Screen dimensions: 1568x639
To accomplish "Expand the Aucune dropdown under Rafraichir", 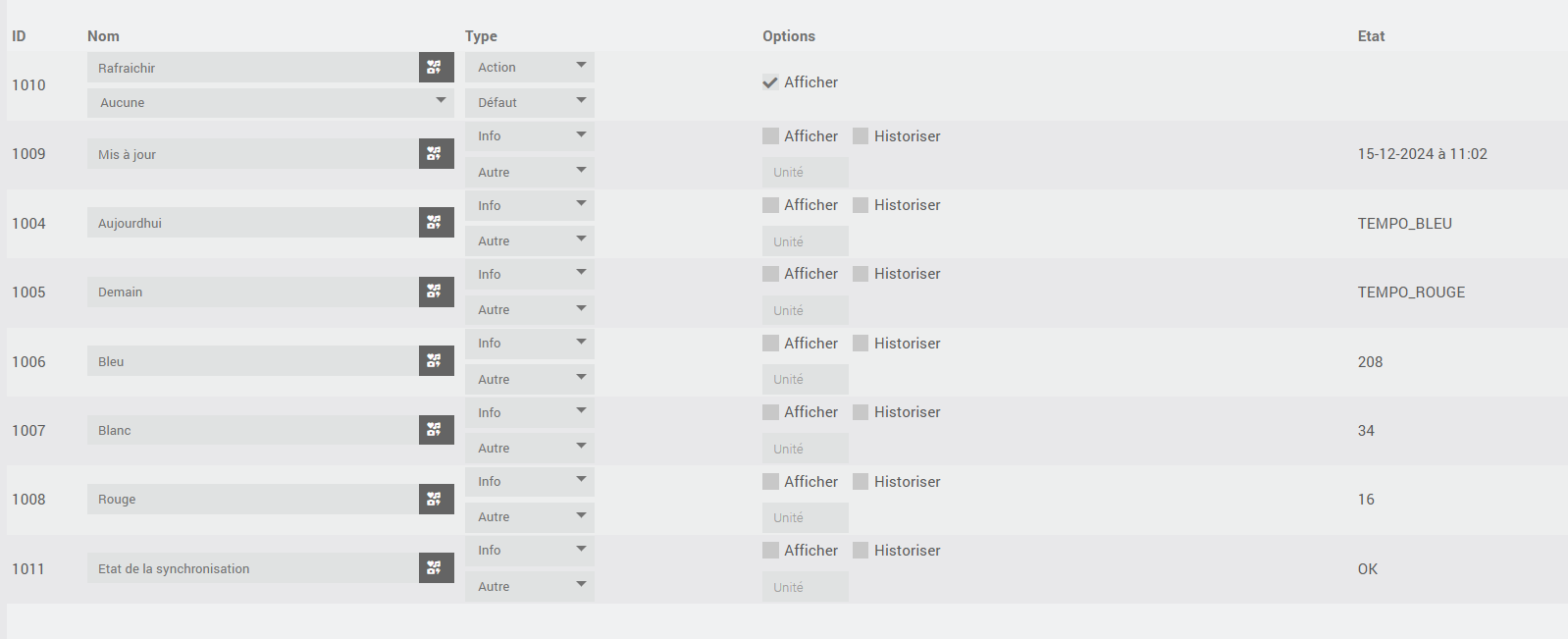I will [x=271, y=102].
